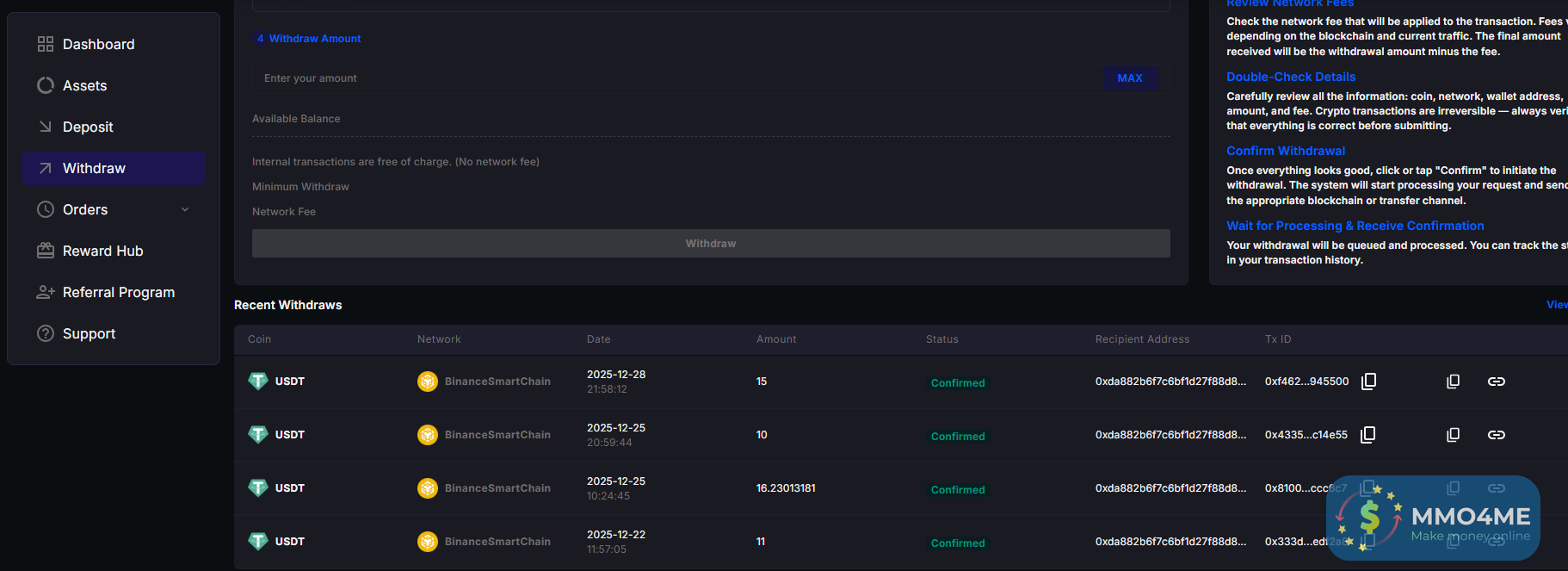The height and width of the screenshot is (571, 1568).
Task: Click the Assets circle icon in sidebar
Action: (46, 85)
